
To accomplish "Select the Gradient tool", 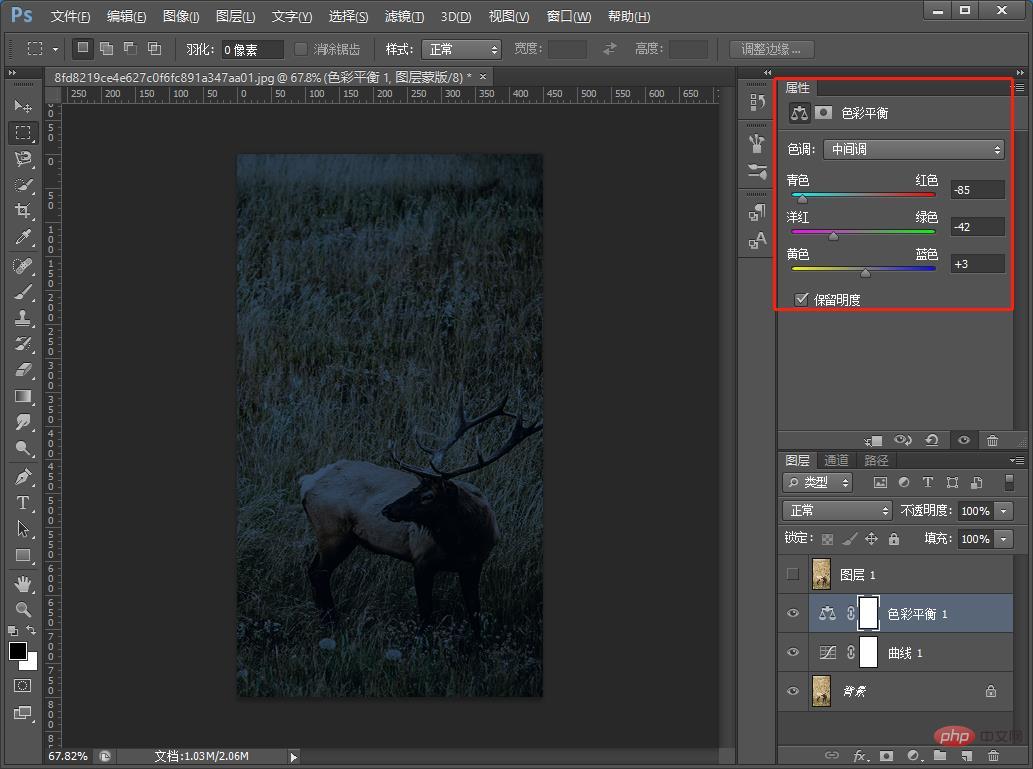I will (x=23, y=396).
